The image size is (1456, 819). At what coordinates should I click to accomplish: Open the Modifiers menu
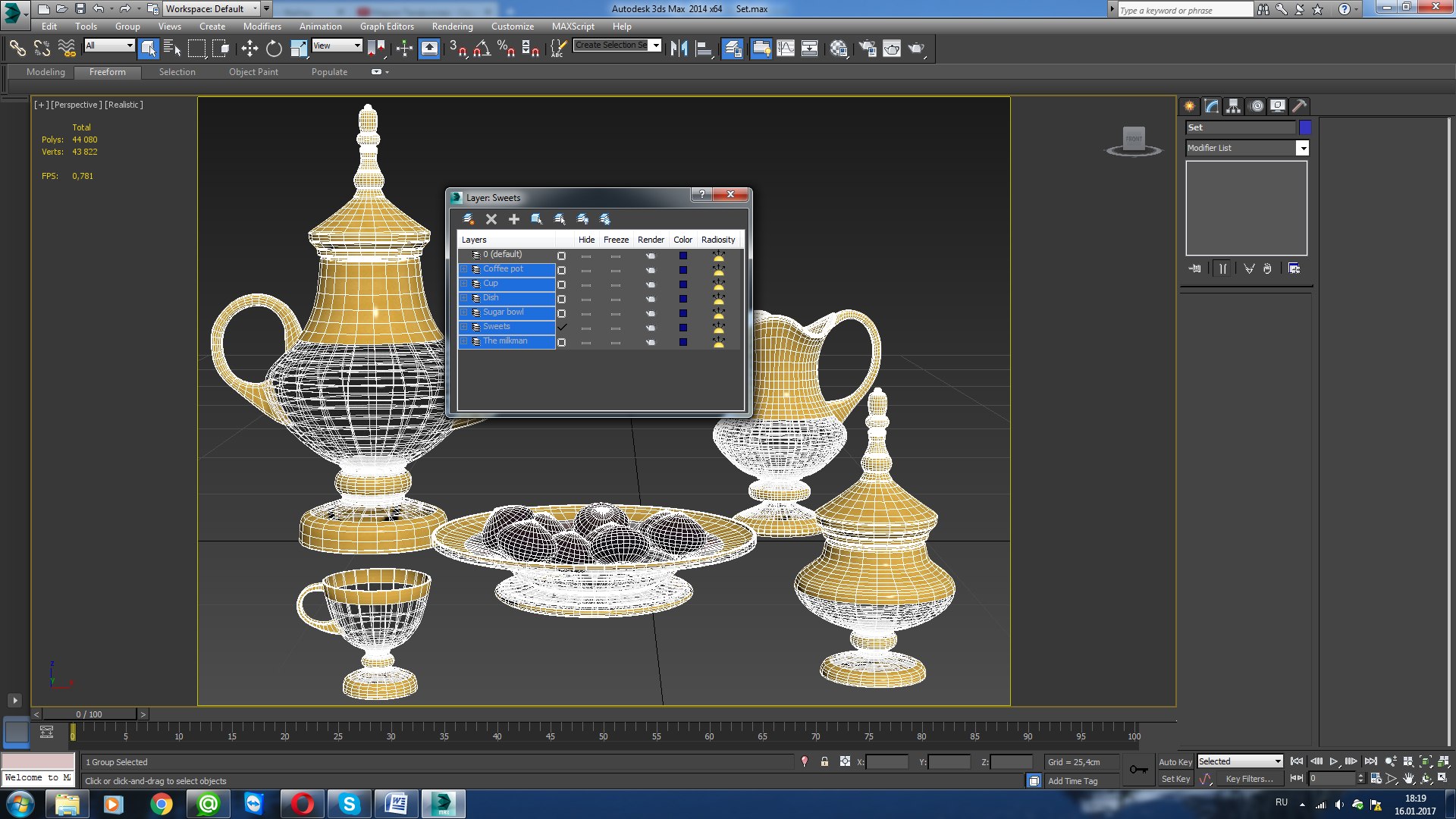click(x=262, y=26)
